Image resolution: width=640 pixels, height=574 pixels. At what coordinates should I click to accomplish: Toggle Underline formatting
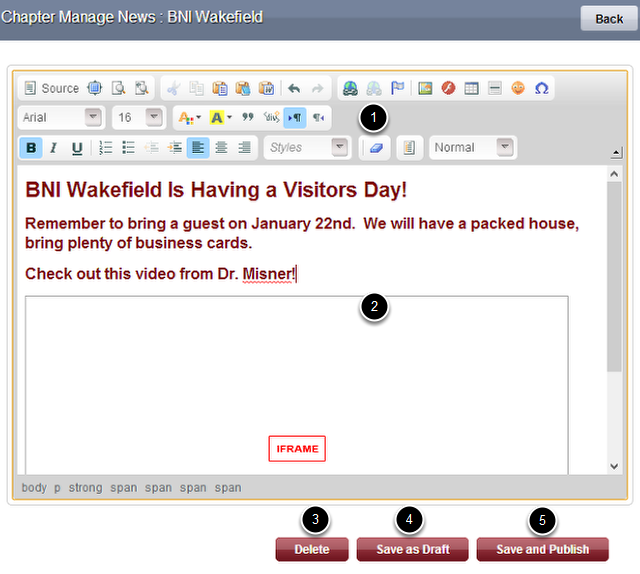point(77,148)
